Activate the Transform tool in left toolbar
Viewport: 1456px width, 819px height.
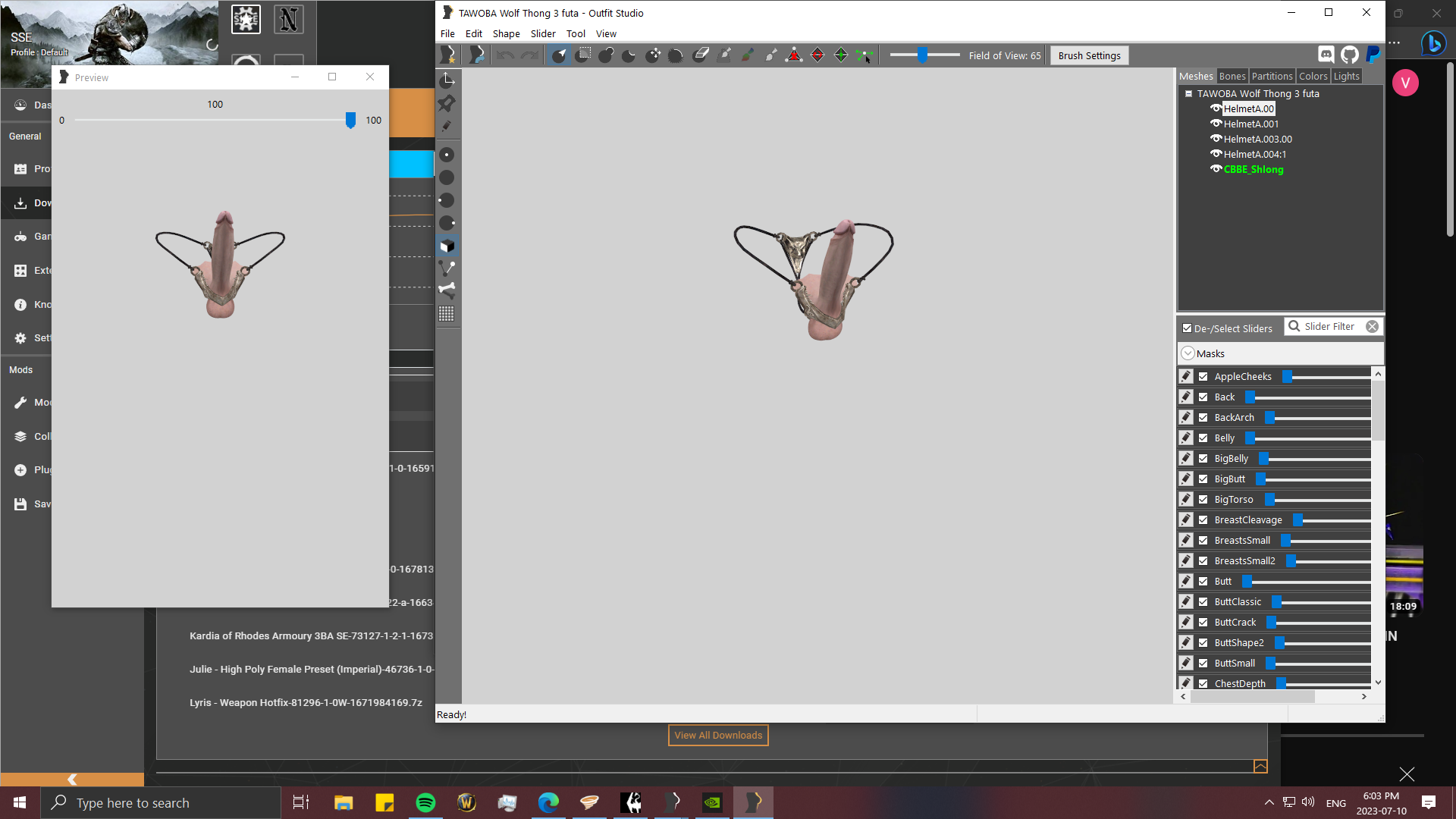(x=447, y=80)
